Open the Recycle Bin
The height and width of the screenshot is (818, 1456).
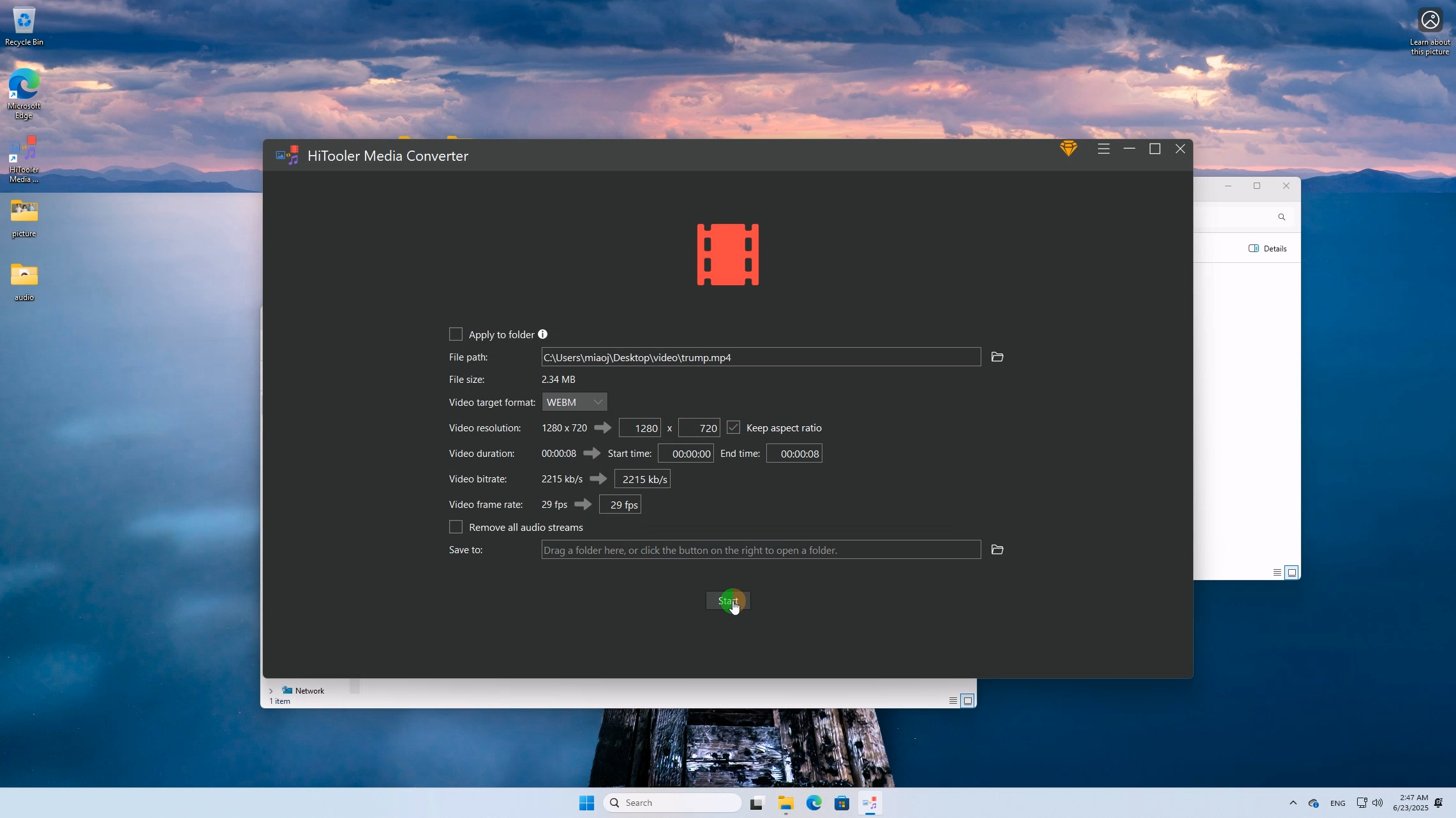(x=24, y=19)
